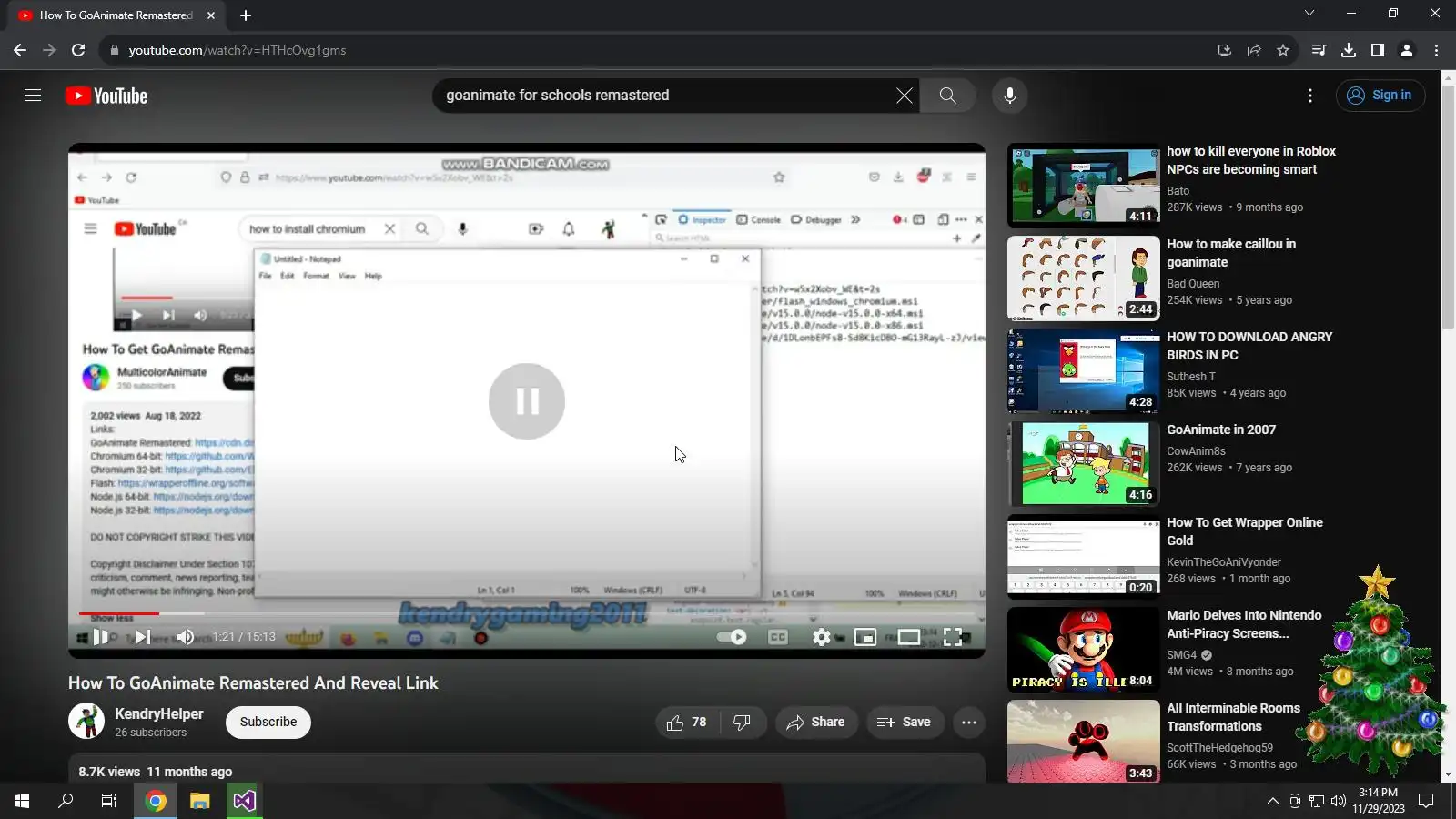Viewport: 1456px width, 819px height.
Task: Open system volume from the tray
Action: pyautogui.click(x=1338, y=801)
